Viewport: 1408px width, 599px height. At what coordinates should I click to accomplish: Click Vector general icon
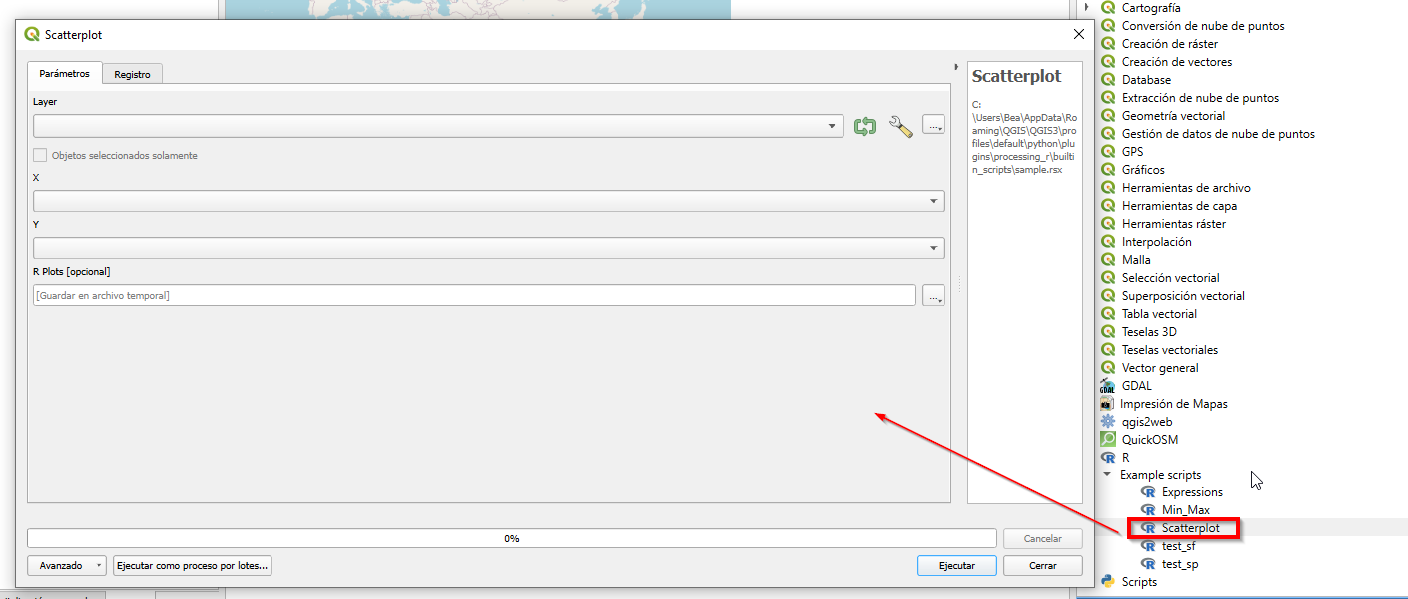pyautogui.click(x=1108, y=368)
